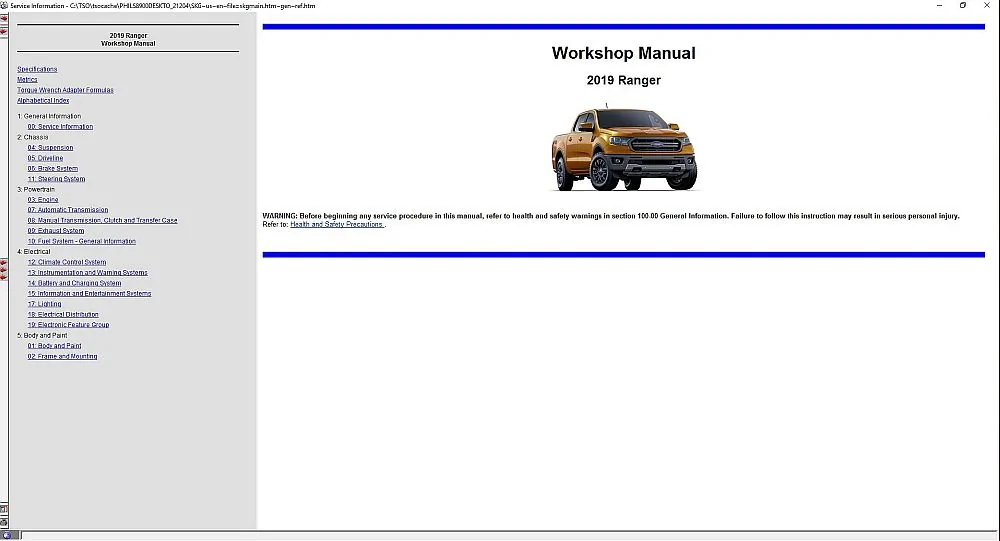Image resolution: width=1000 pixels, height=541 pixels.
Task: Open Torque Wrench Adapter Formulas
Action: click(65, 90)
